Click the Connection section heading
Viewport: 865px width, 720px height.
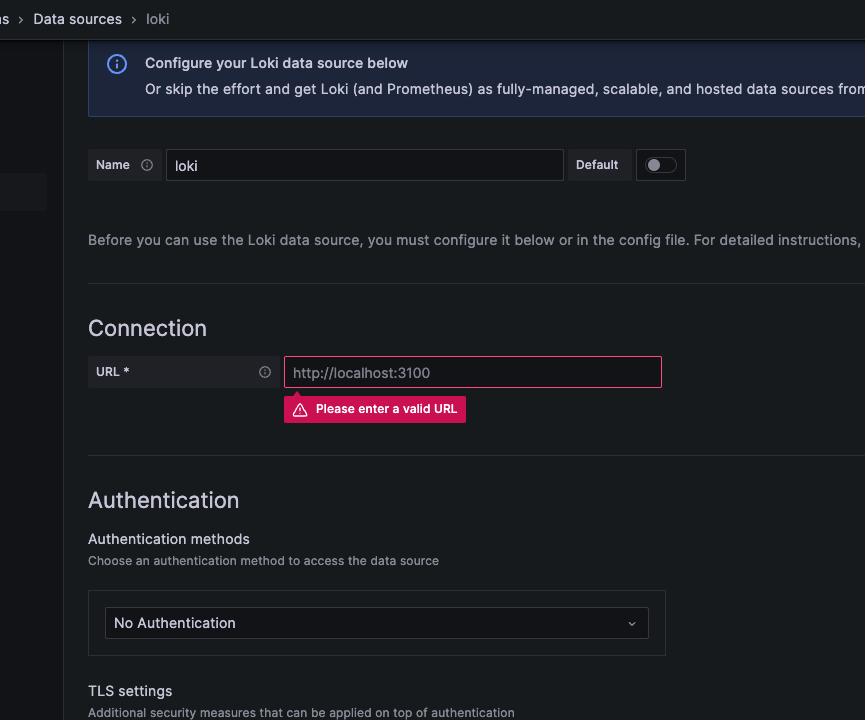point(147,328)
